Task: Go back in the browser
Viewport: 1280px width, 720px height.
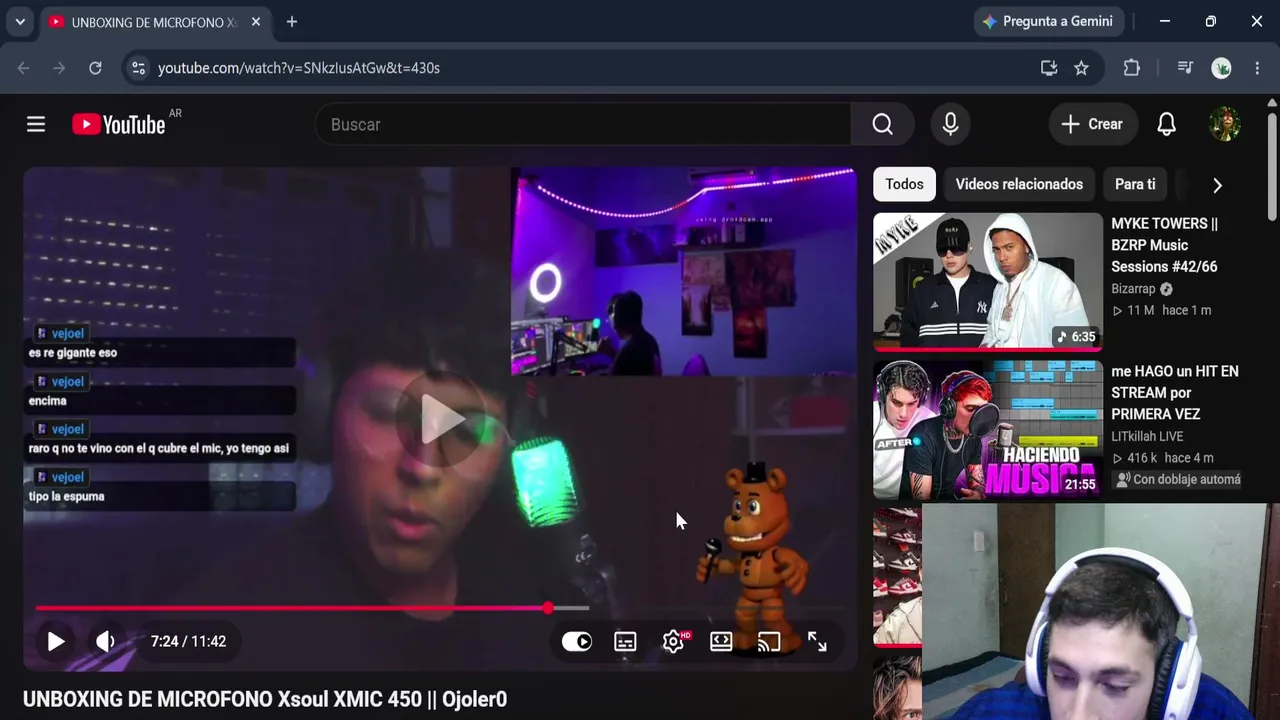Action: click(23, 68)
